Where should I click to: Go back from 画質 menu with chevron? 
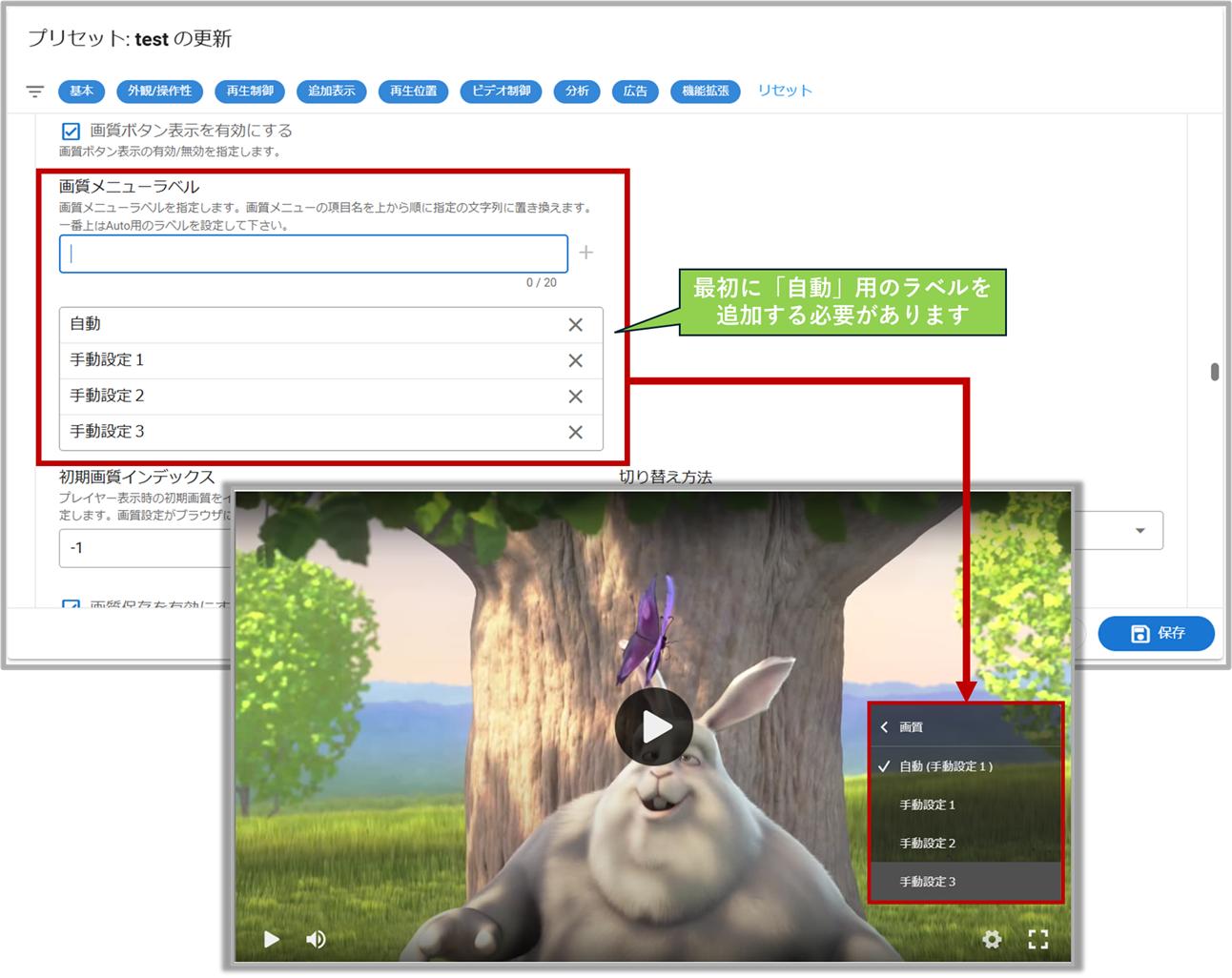(884, 727)
